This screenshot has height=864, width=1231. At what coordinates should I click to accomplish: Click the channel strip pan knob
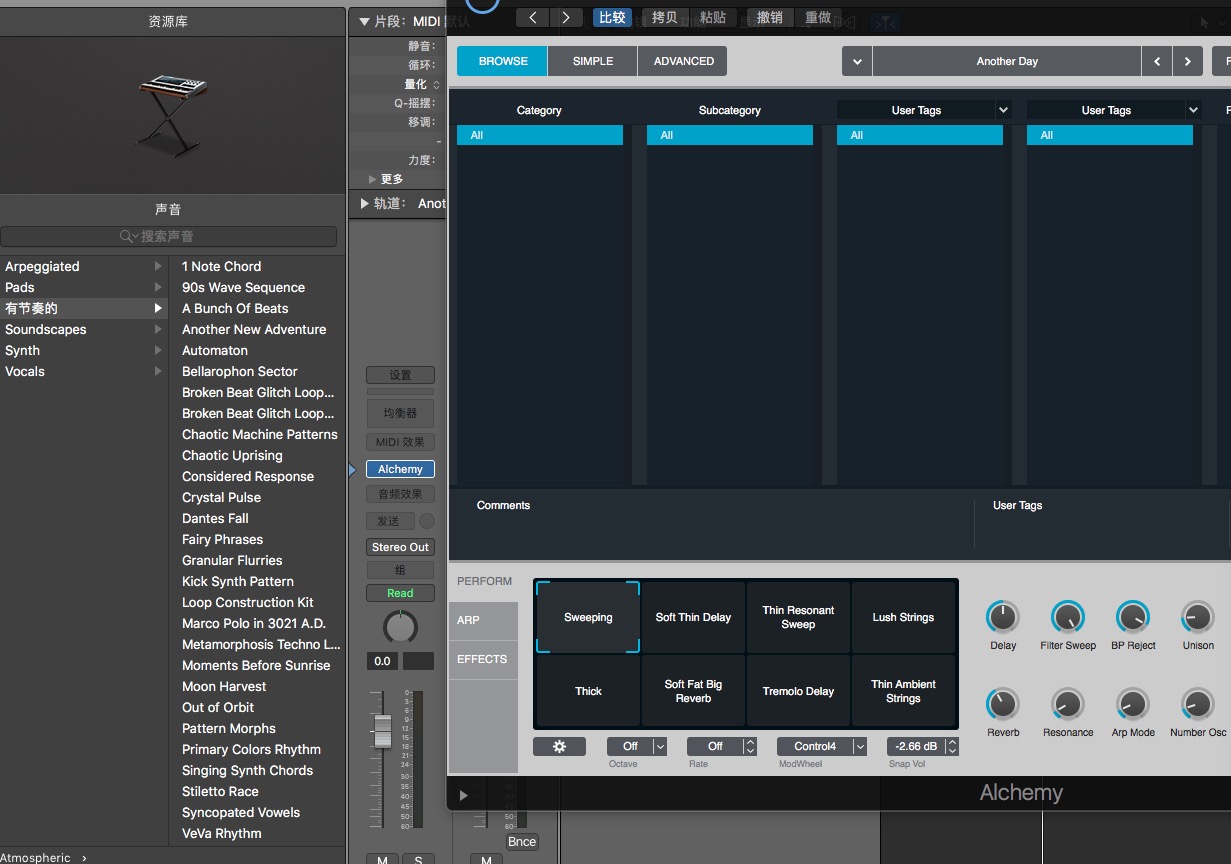400,628
